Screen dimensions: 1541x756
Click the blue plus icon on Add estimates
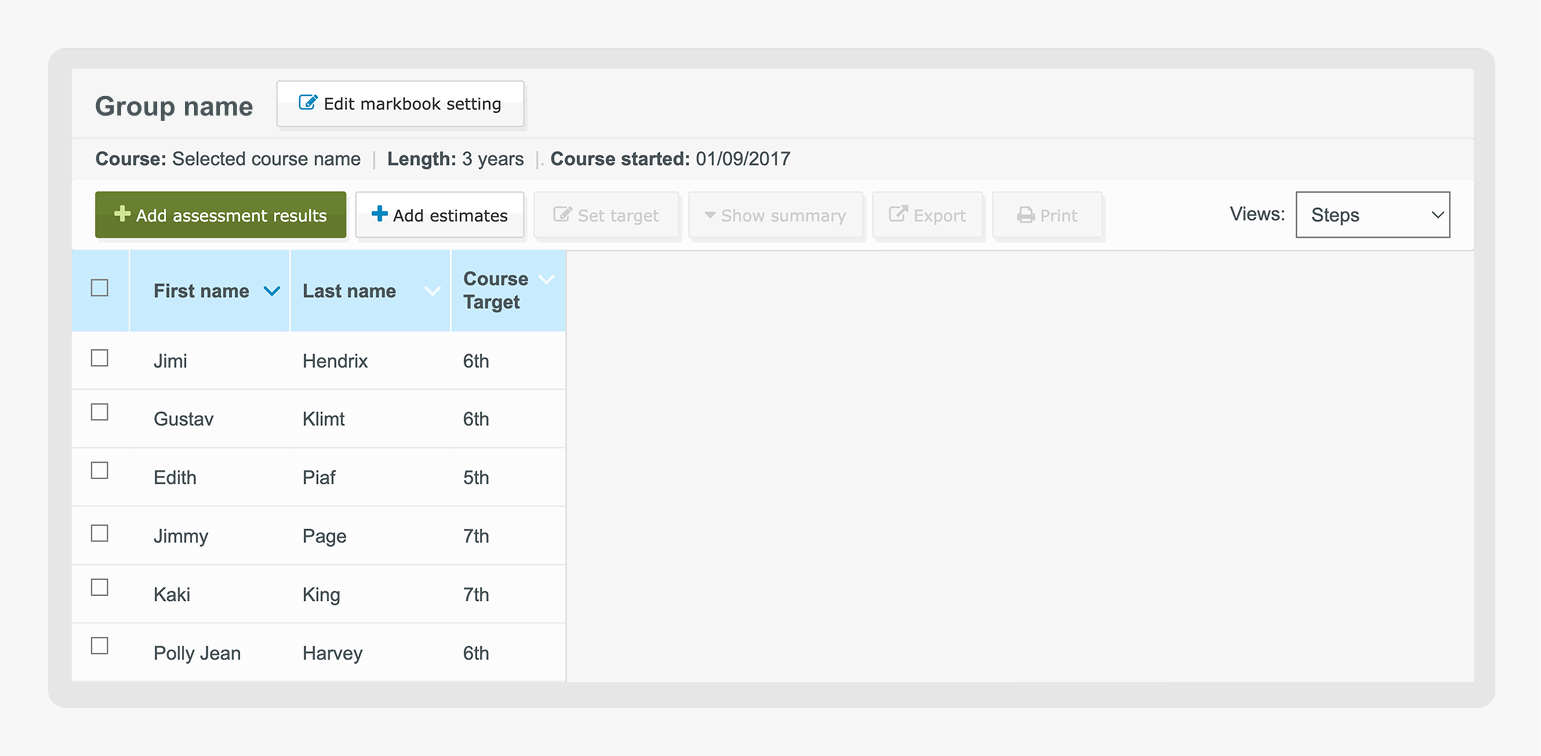(x=379, y=214)
